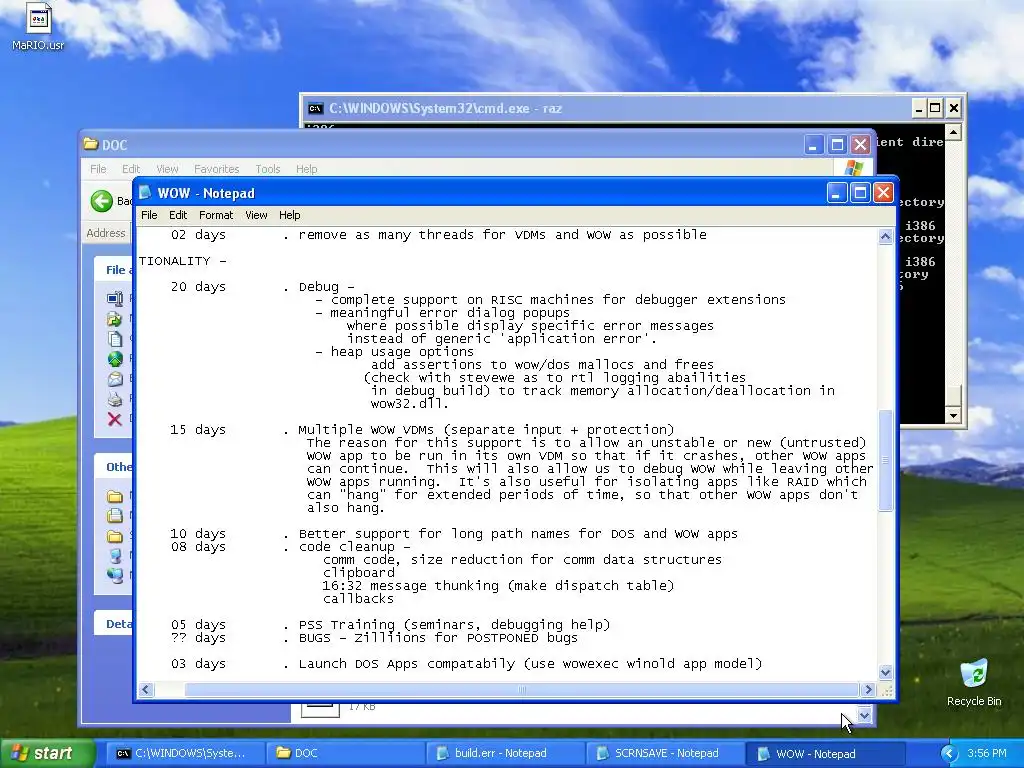Open the File menu in WOW Notepad
This screenshot has width=1024, height=768.
tap(149, 215)
